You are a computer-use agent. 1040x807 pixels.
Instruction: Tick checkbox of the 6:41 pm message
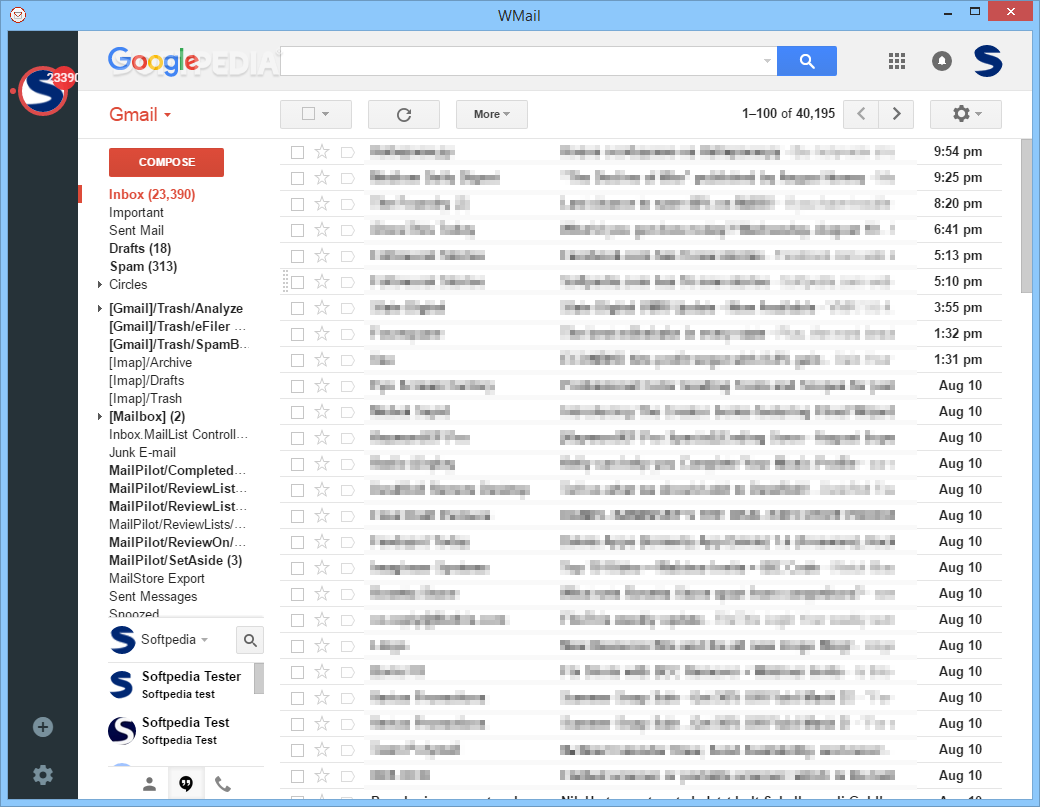point(297,230)
